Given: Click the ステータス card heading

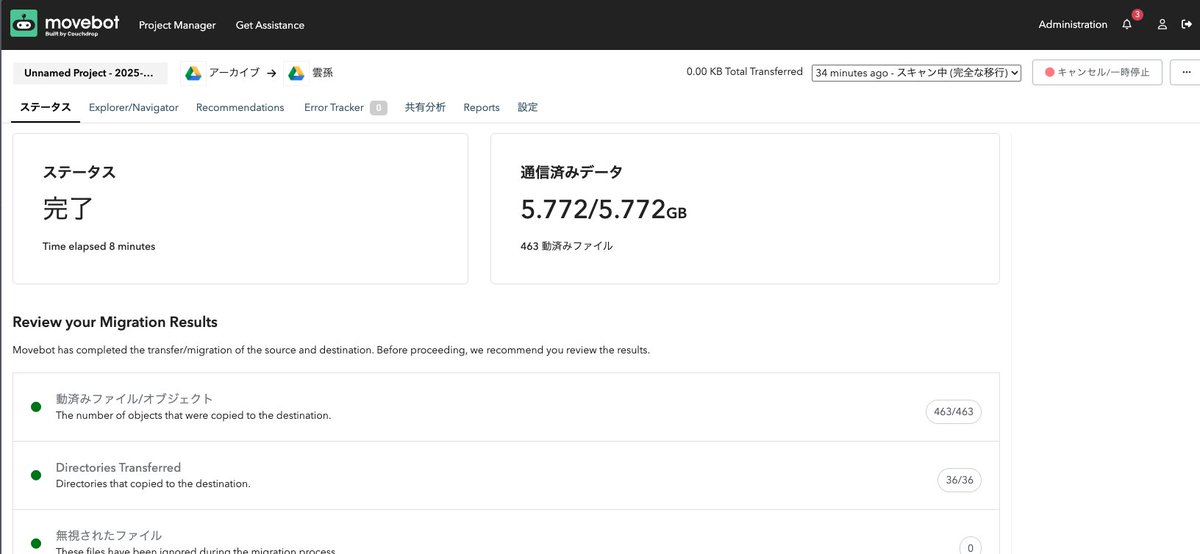Looking at the screenshot, I should pyautogui.click(x=79, y=172).
